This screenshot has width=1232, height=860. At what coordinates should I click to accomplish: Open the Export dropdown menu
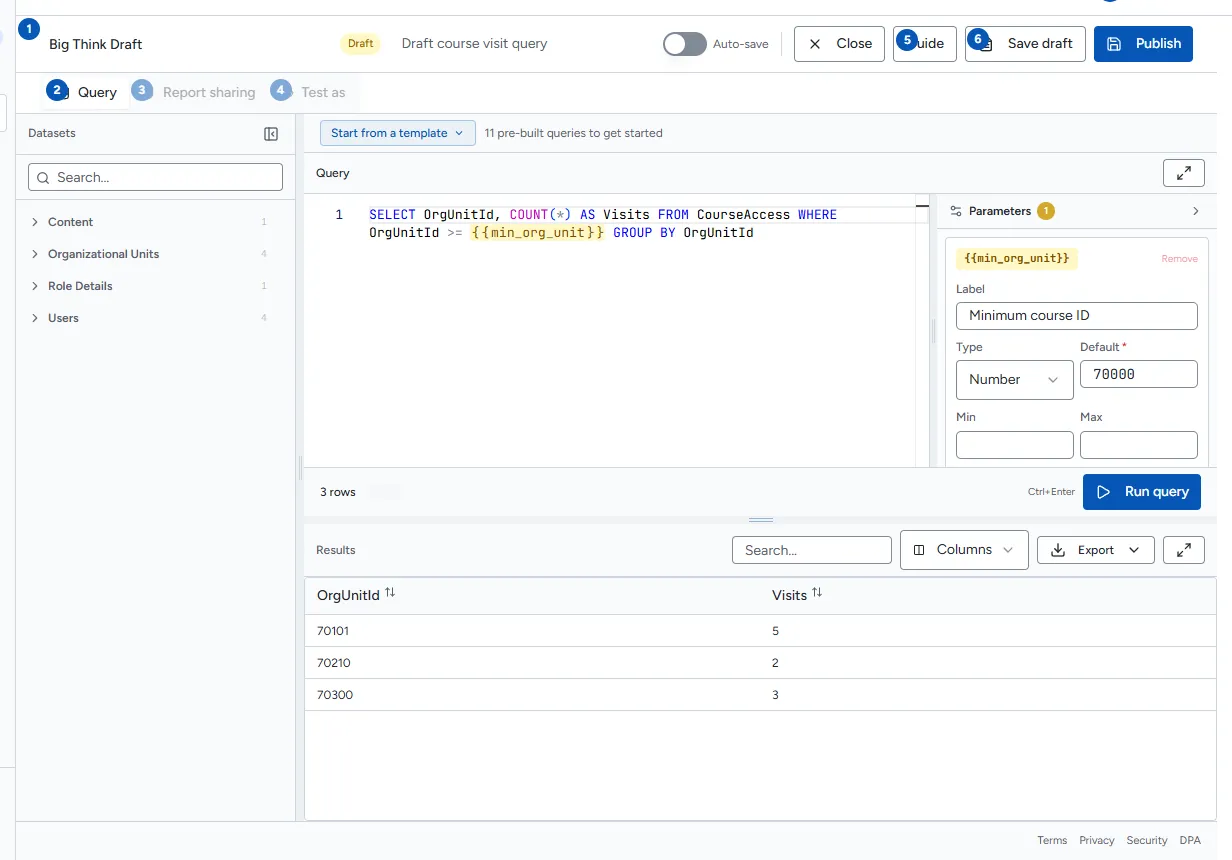pyautogui.click(x=1096, y=550)
